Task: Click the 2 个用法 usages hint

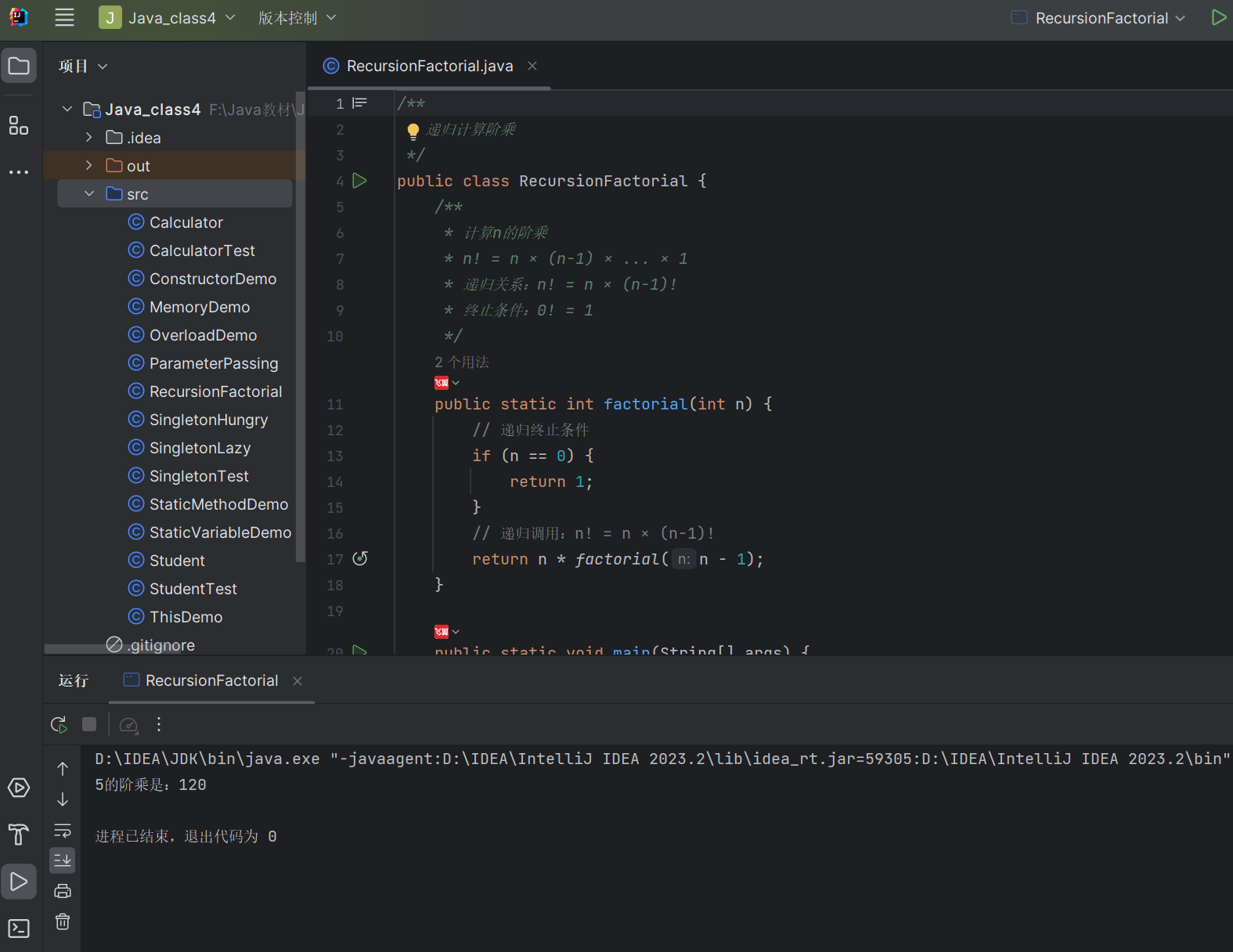Action: tap(462, 362)
